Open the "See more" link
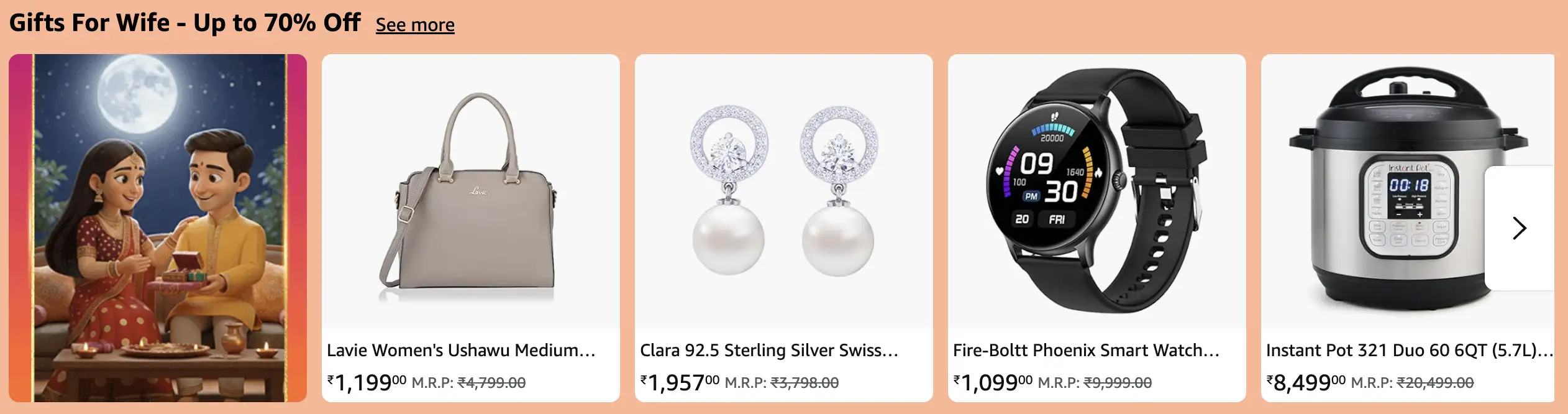The image size is (1568, 414). click(415, 25)
